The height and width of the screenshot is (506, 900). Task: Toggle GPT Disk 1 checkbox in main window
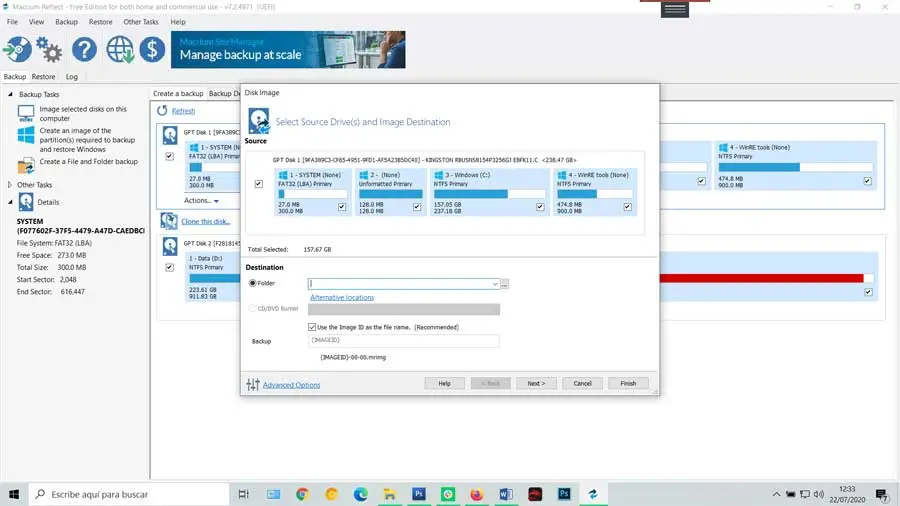pyautogui.click(x=169, y=156)
